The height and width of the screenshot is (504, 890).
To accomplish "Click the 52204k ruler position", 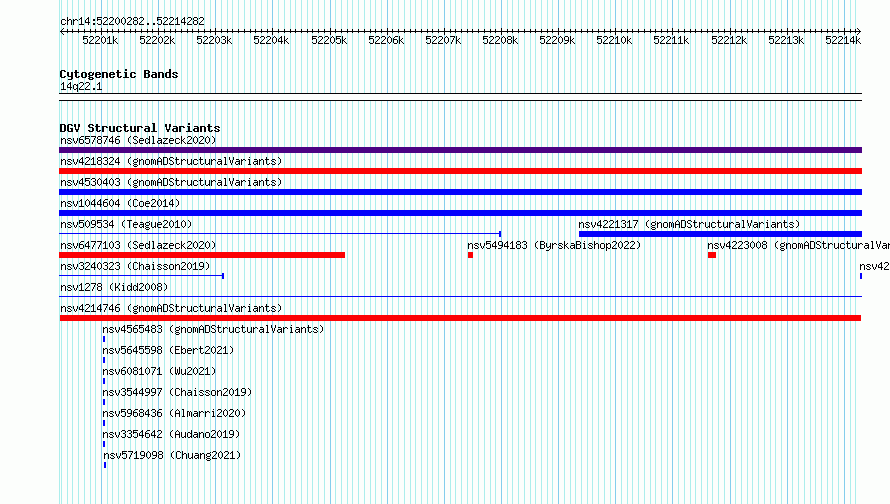I will coord(271,40).
